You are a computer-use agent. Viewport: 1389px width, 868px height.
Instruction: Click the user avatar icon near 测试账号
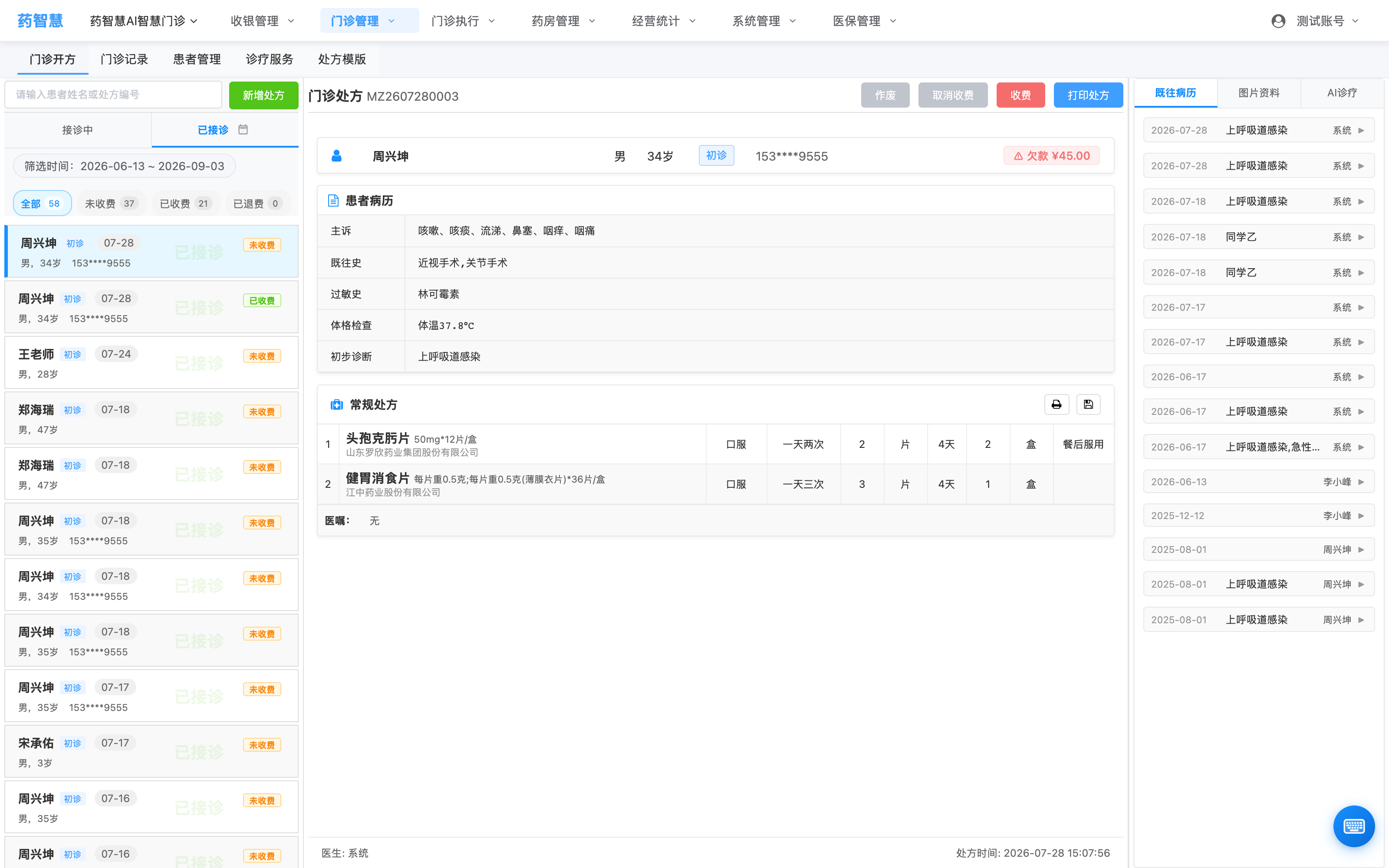pyautogui.click(x=1278, y=21)
